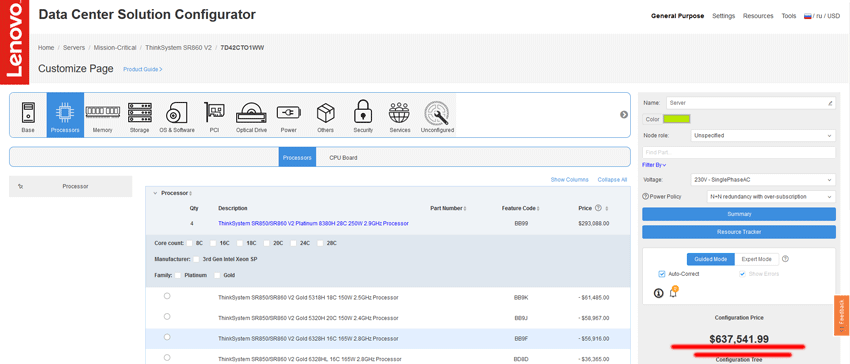Click the help icon next to Expert Mode
This screenshot has width=850, height=364.
pos(785,259)
